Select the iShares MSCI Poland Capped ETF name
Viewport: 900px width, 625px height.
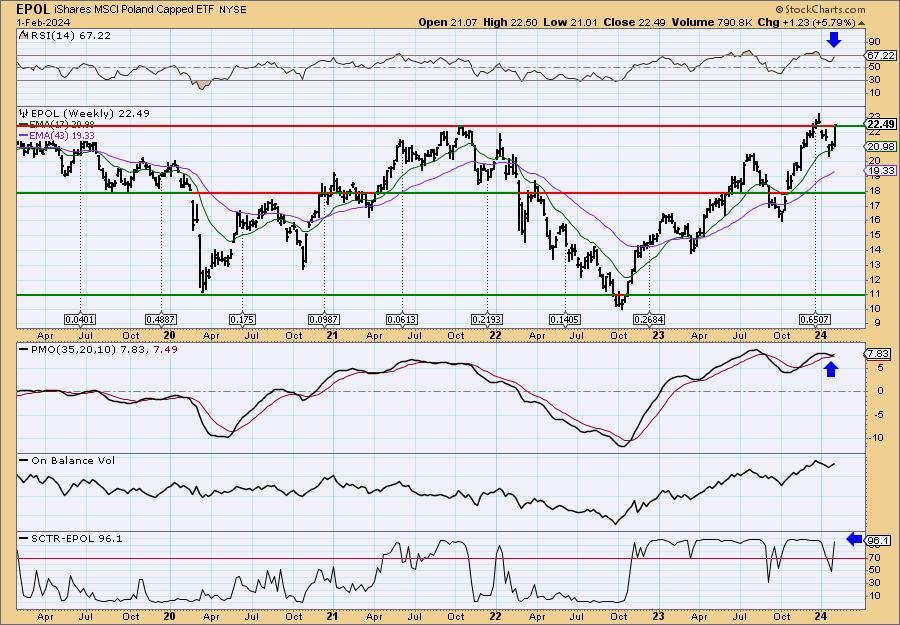coord(135,10)
